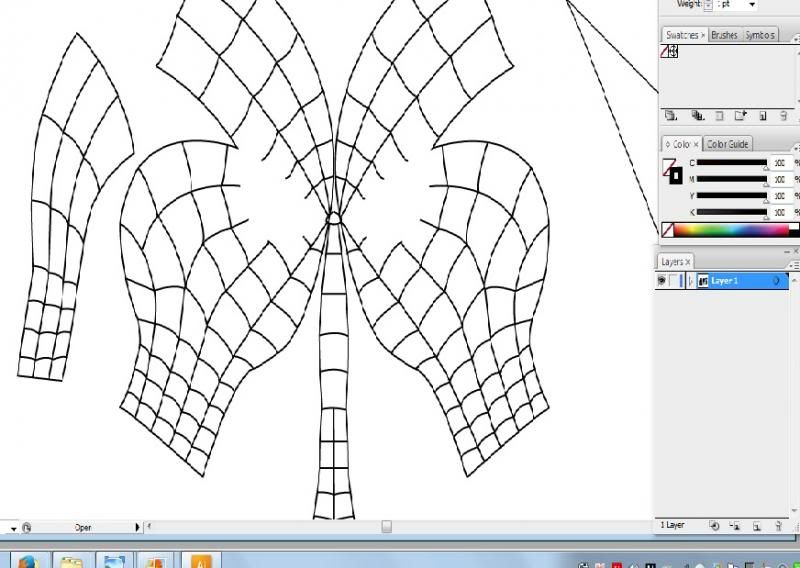Image resolution: width=800 pixels, height=568 pixels.
Task: Toggle visibility eye of Layer 1
Action: (662, 281)
